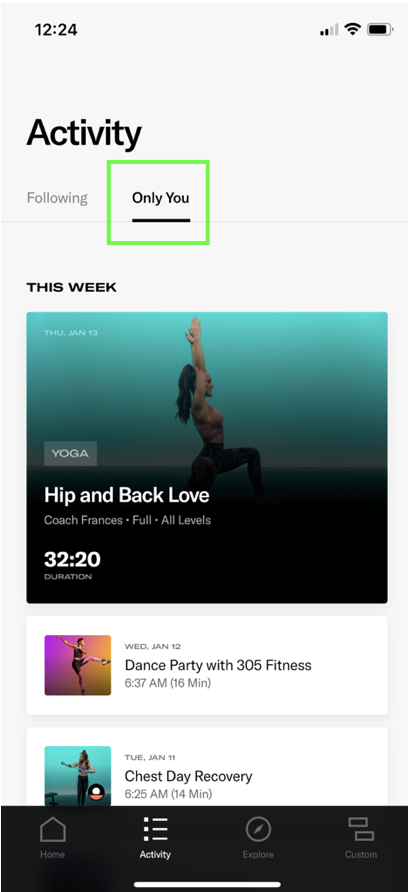Tap the YOGA category tag
The image size is (408, 892).
click(x=71, y=453)
